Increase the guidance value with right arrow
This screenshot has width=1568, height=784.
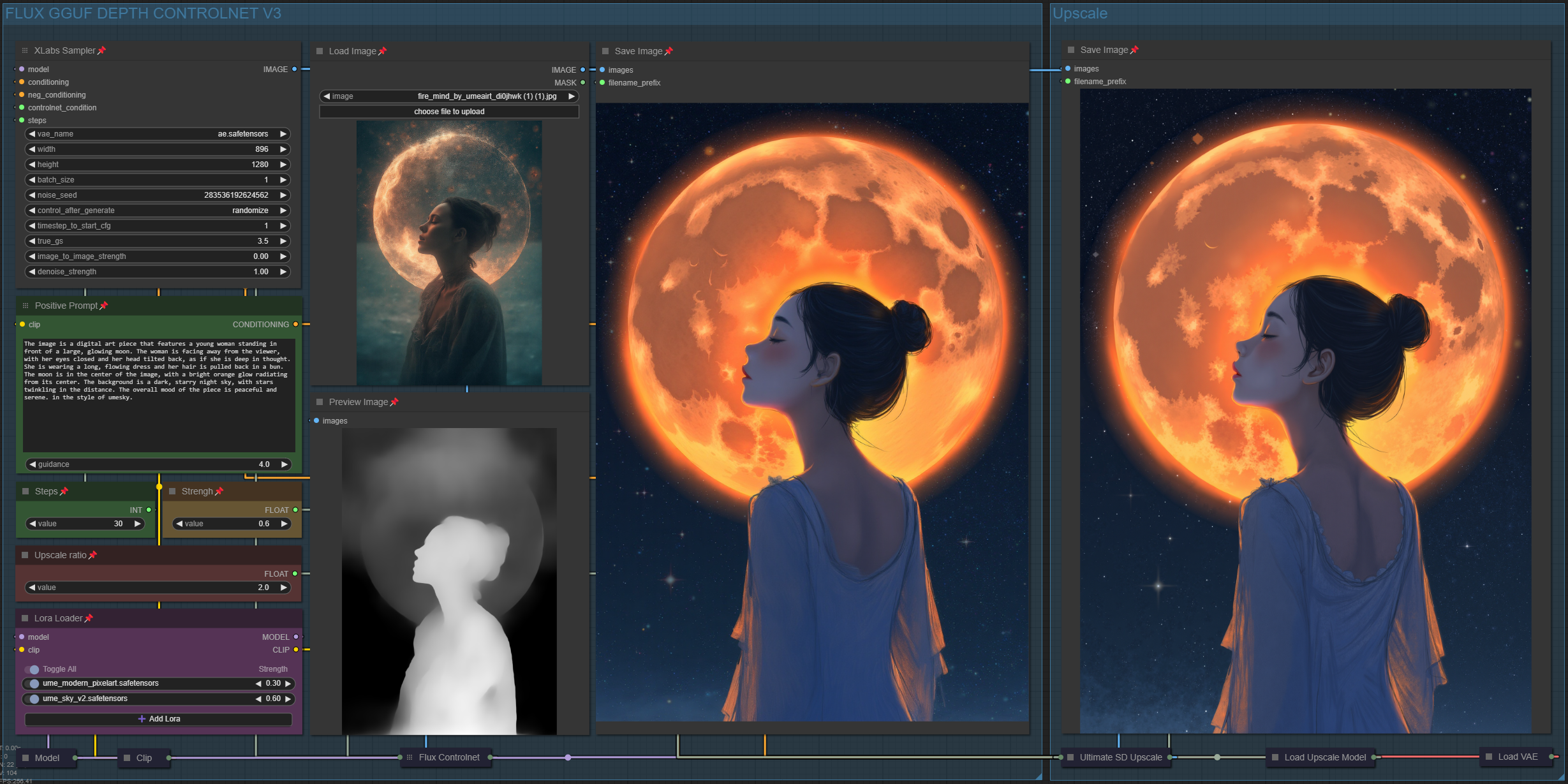[284, 464]
